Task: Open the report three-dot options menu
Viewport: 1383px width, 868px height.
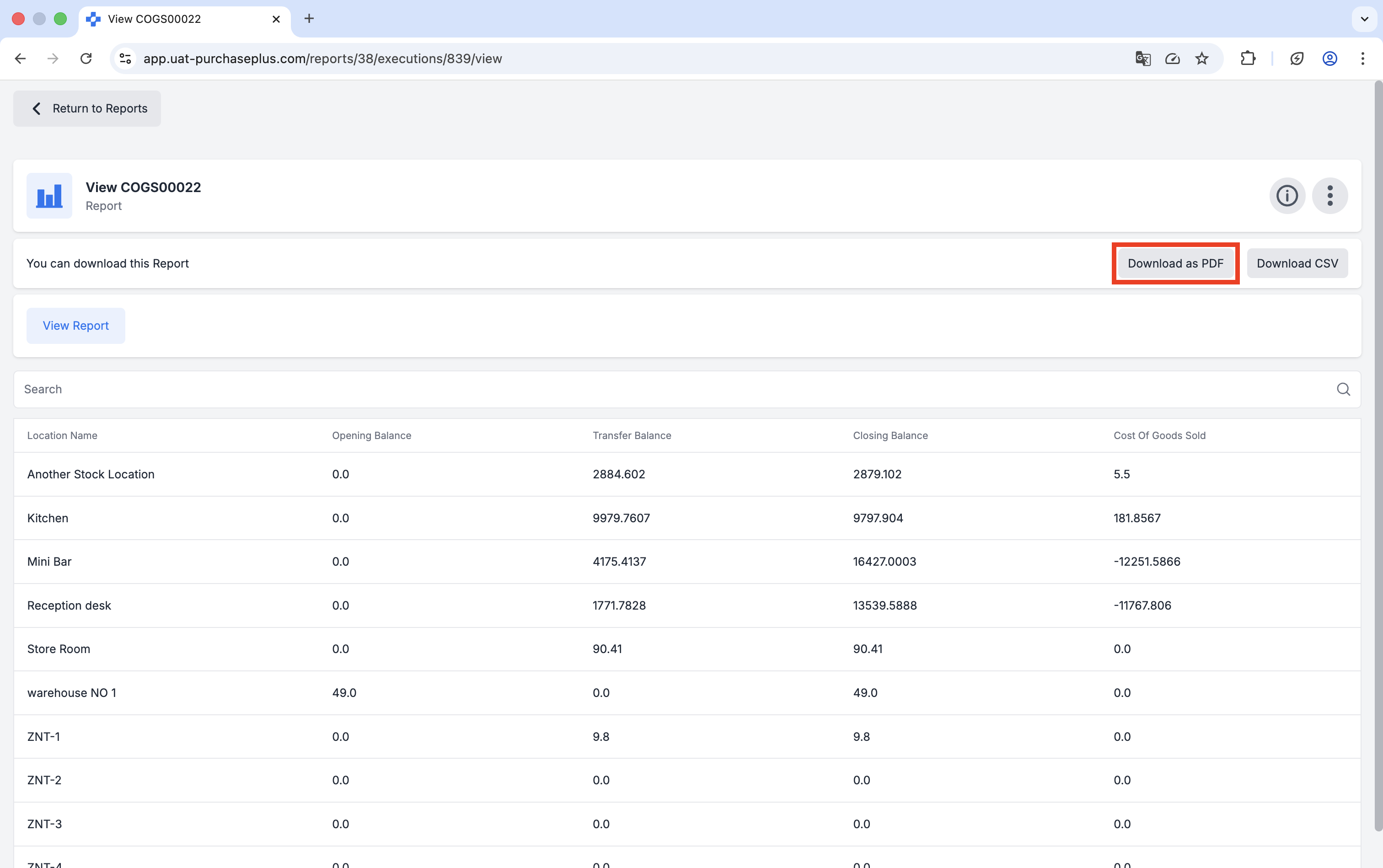Action: 1329,196
